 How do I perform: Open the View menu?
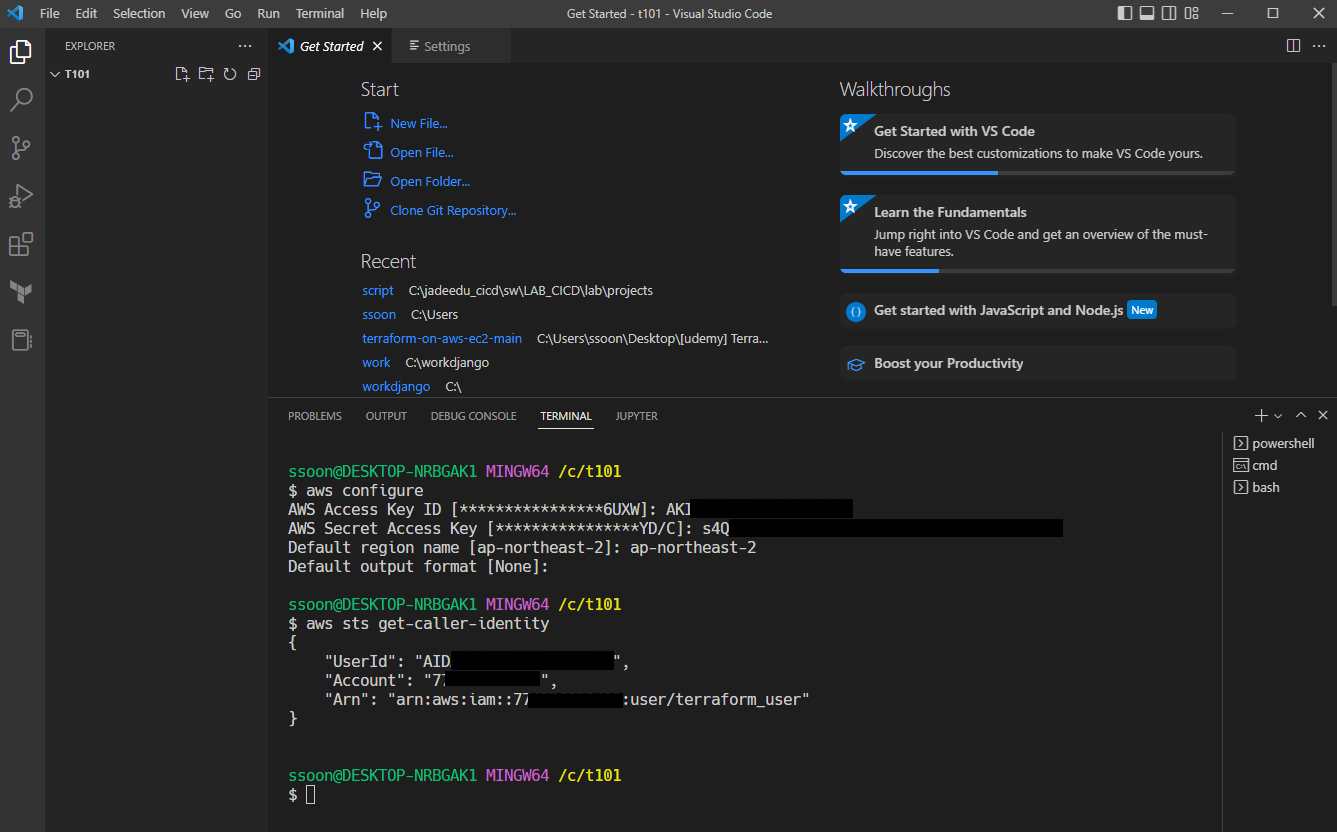coord(195,13)
